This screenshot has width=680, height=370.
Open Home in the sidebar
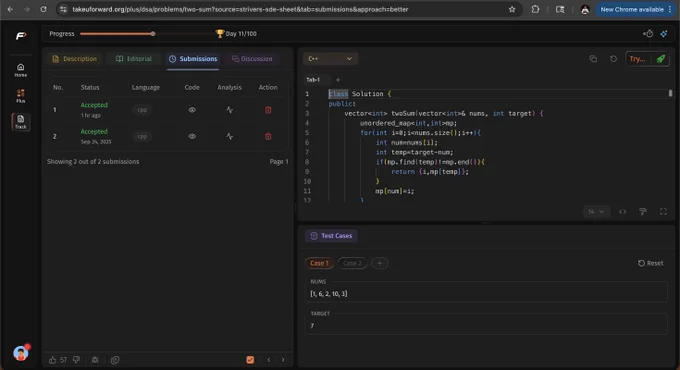pyautogui.click(x=20, y=70)
